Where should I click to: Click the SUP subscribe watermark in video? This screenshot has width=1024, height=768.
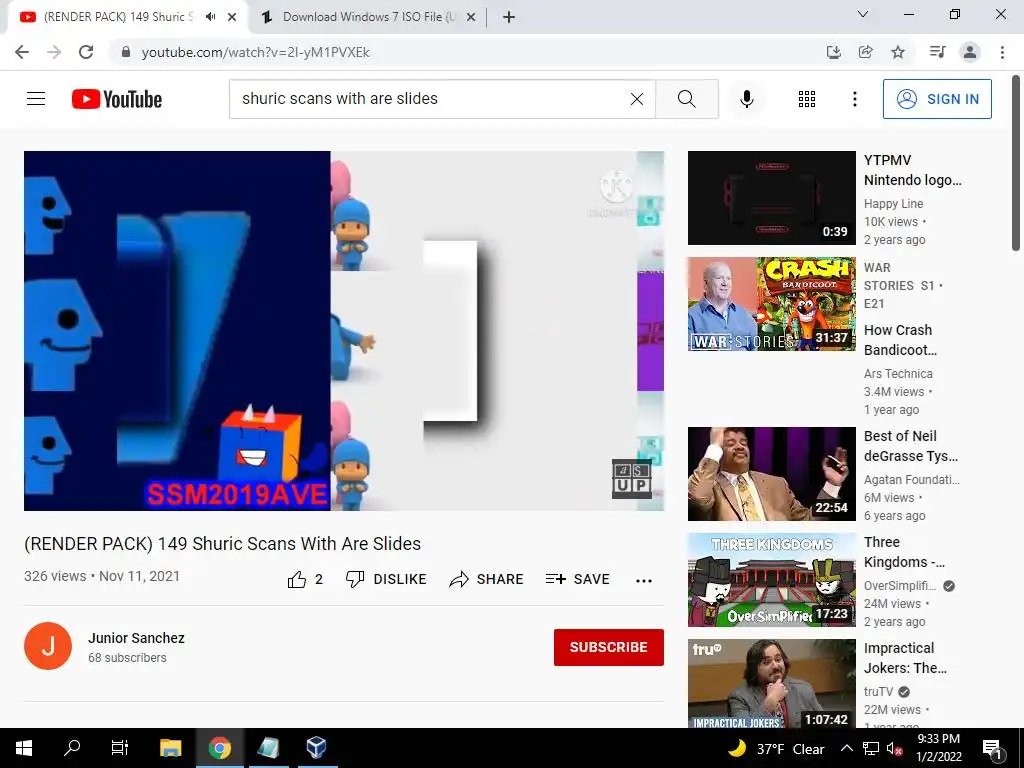[x=632, y=479]
